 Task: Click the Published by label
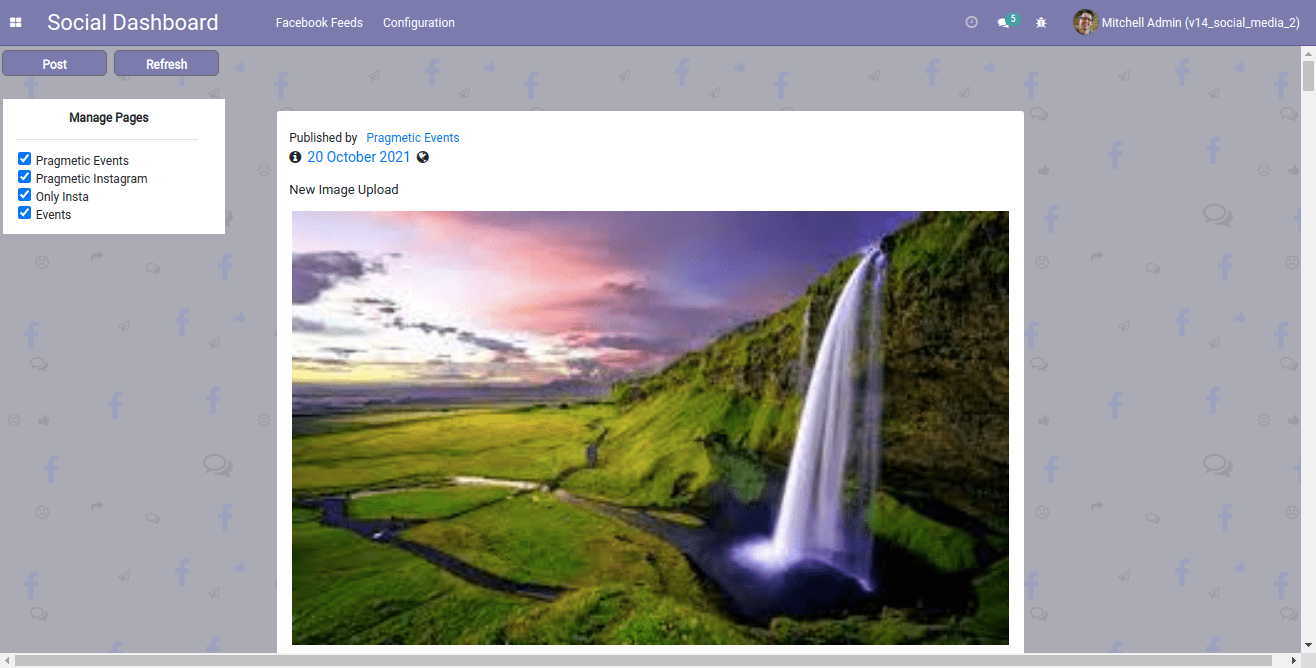tap(323, 138)
